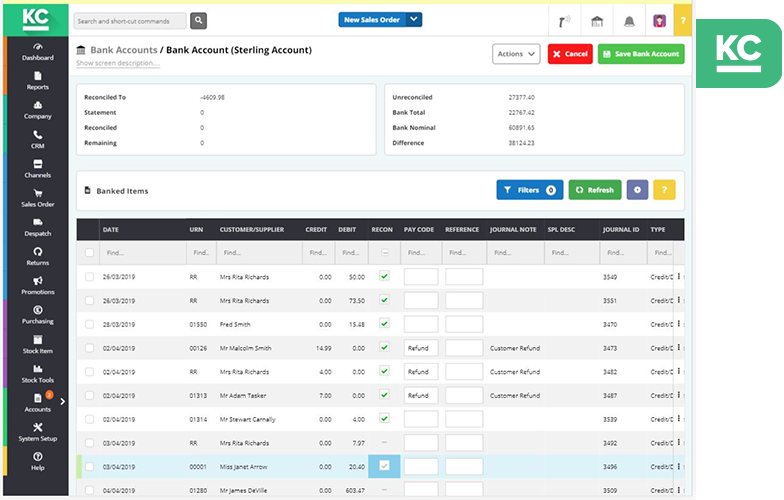Click the bank building icon in top bar
The image size is (784, 500).
[597, 21]
